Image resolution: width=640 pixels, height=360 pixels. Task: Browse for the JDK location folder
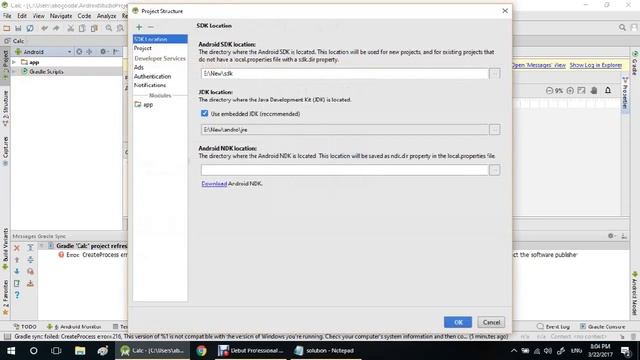pos(495,129)
